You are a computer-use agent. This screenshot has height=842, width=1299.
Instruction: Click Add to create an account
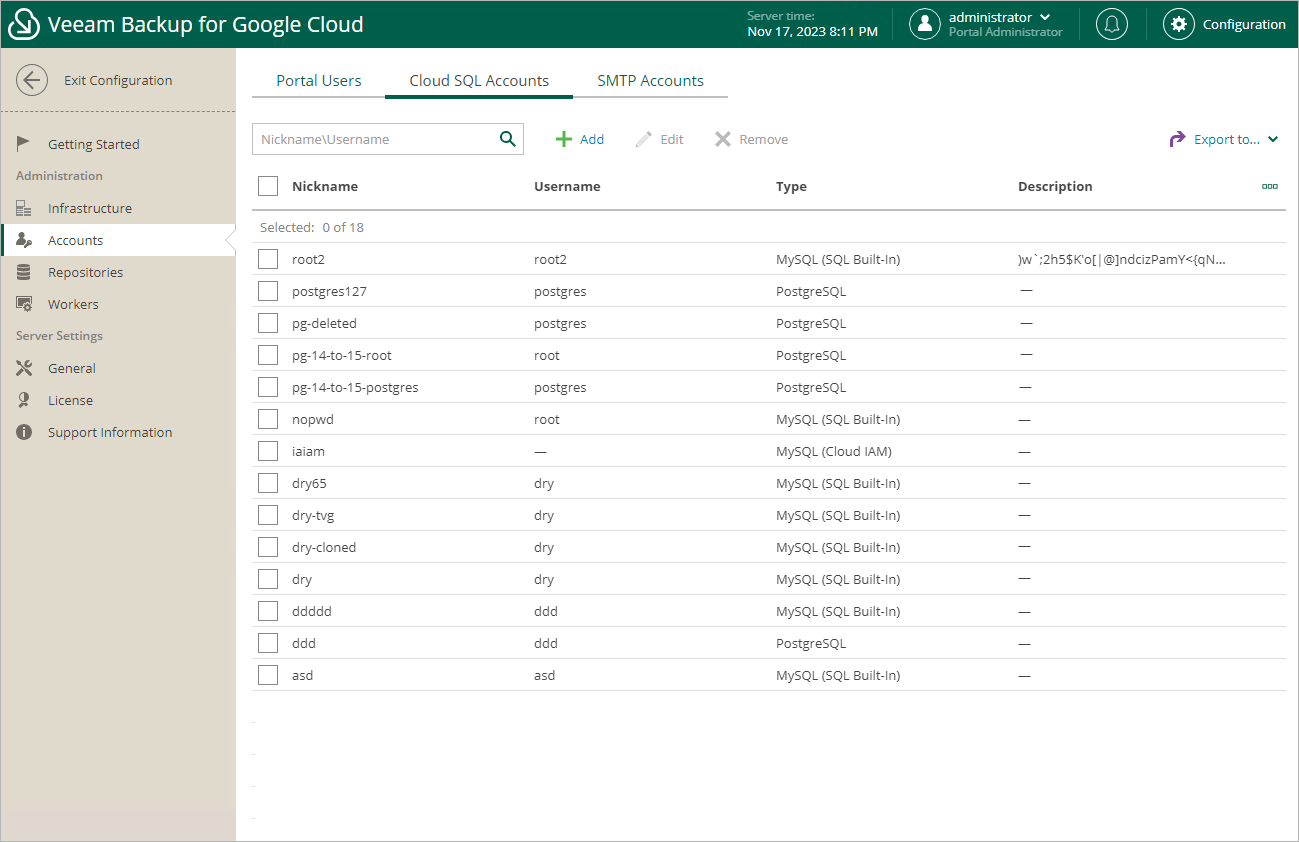tap(580, 139)
